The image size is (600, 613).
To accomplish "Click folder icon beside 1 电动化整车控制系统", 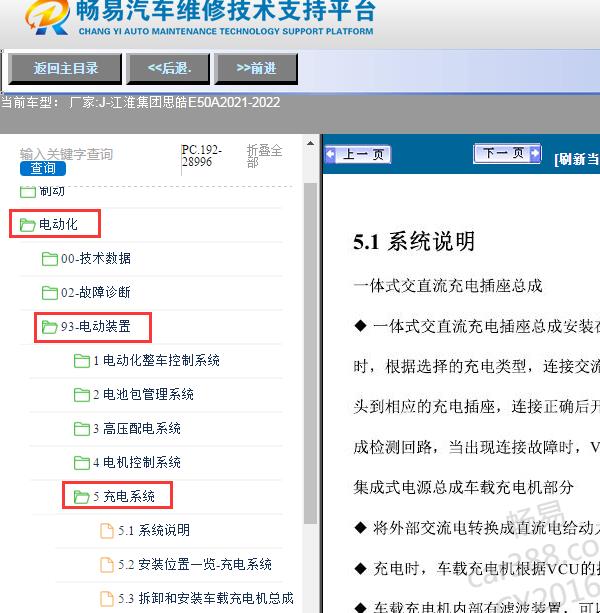I will [82, 361].
